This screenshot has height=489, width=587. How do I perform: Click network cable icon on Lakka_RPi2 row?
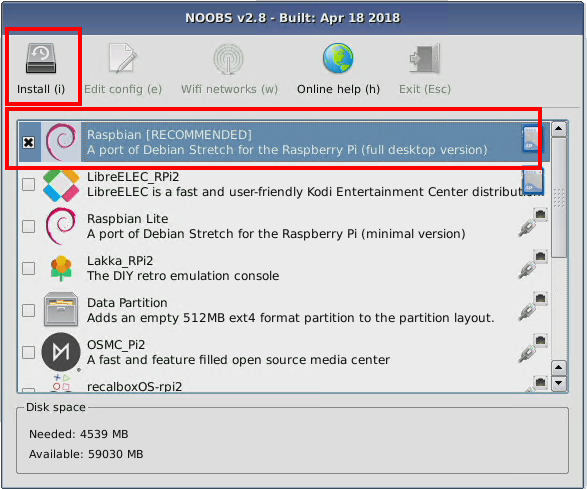click(x=533, y=264)
